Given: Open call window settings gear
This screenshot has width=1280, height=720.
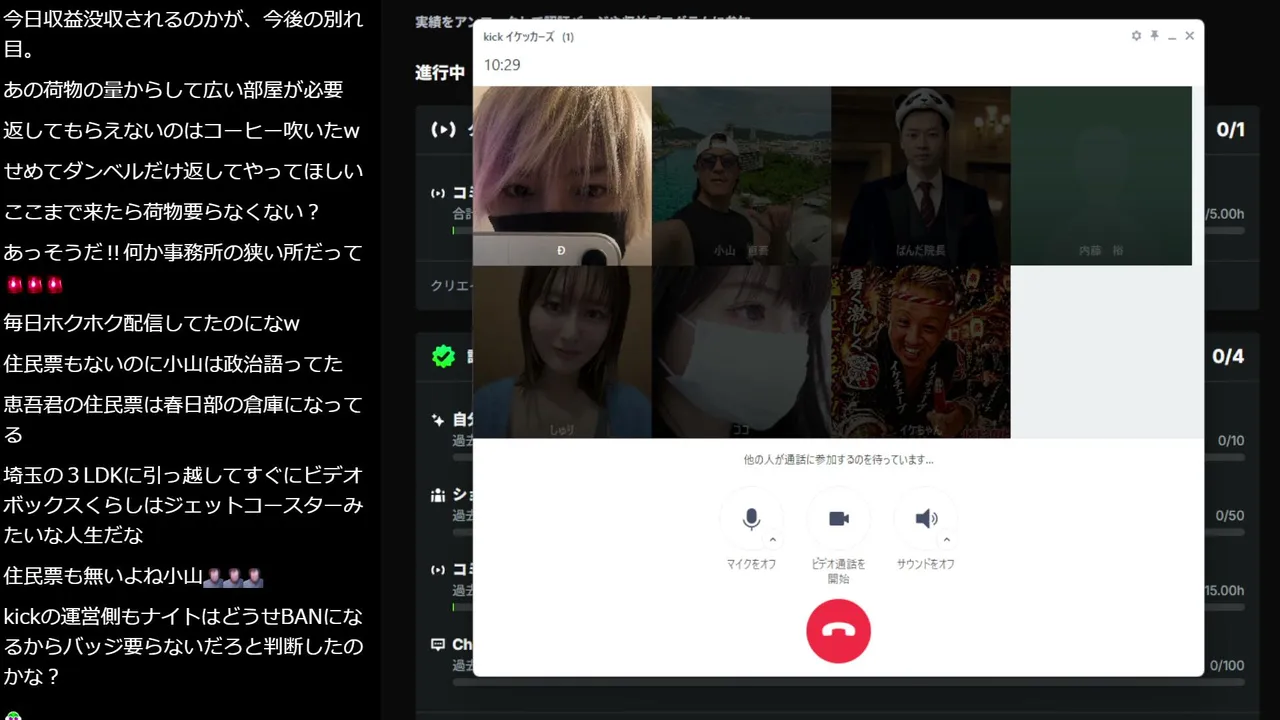Looking at the screenshot, I should 1136,36.
